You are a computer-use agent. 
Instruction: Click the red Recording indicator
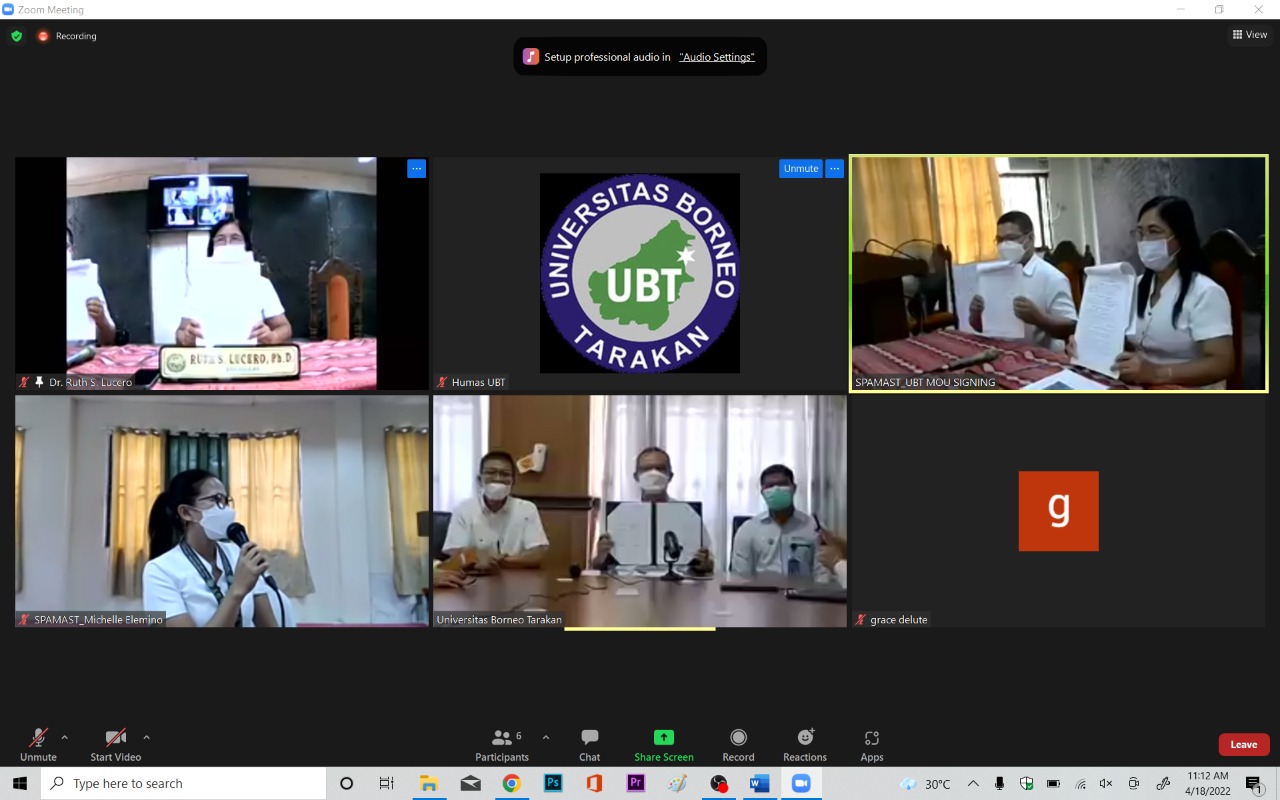point(67,36)
